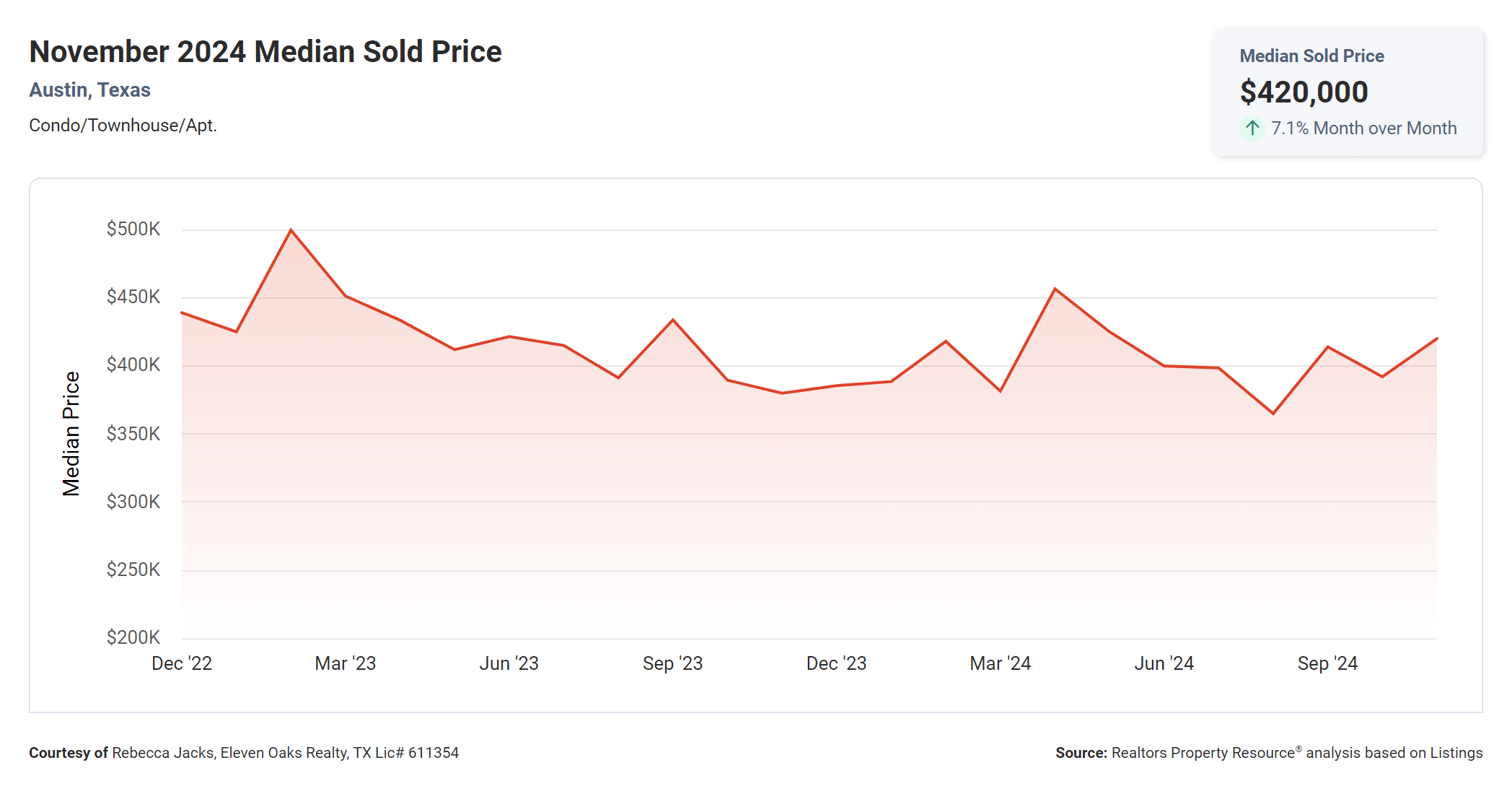This screenshot has height=794, width=1512.
Task: Click the Dec '22 x-axis label
Action: pos(182,663)
